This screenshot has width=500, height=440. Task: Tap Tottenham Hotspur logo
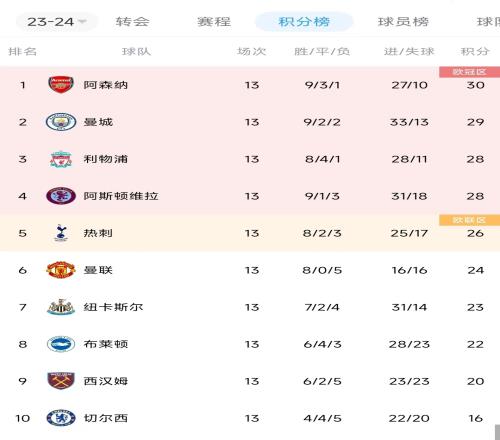(x=61, y=233)
